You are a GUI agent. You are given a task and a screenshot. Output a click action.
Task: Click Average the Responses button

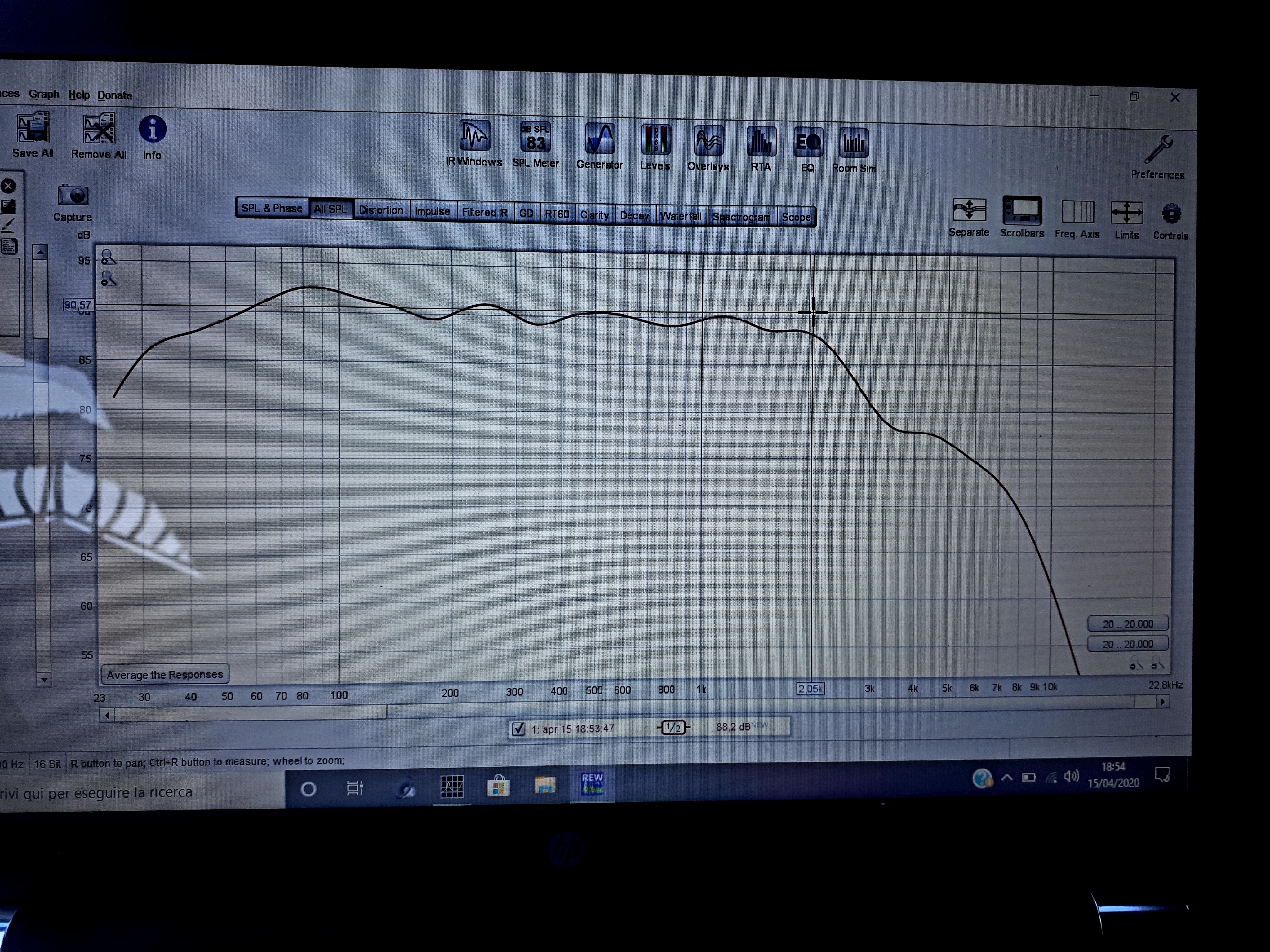(x=165, y=674)
